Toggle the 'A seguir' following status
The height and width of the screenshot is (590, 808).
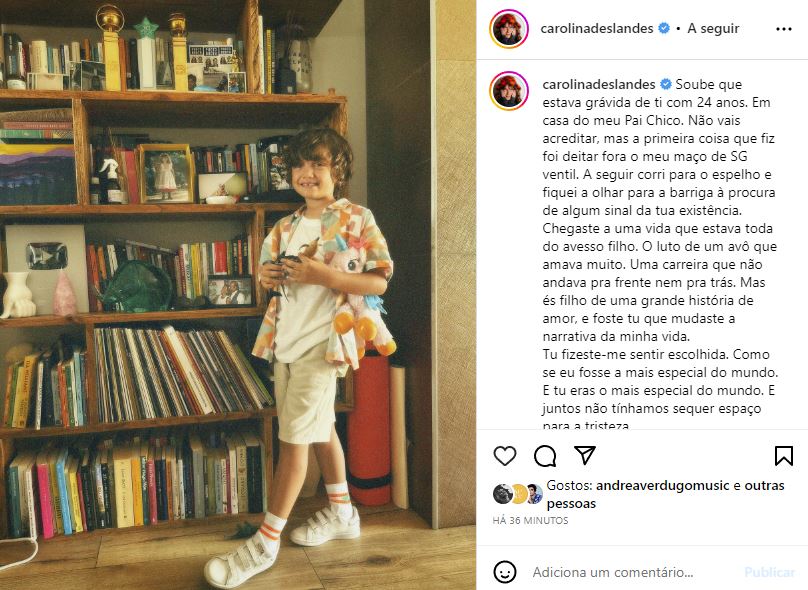pyautogui.click(x=713, y=28)
